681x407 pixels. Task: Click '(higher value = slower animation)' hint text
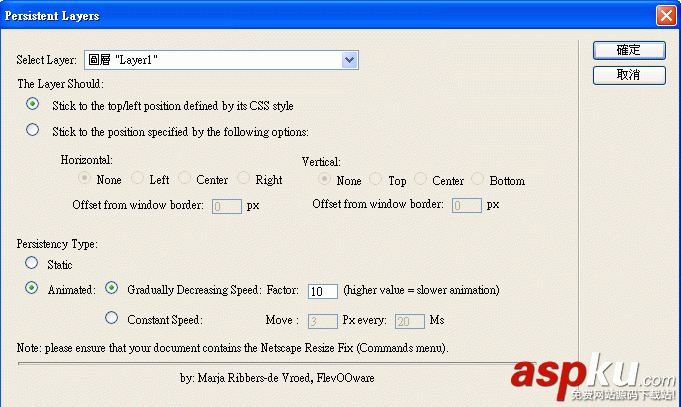coord(421,290)
